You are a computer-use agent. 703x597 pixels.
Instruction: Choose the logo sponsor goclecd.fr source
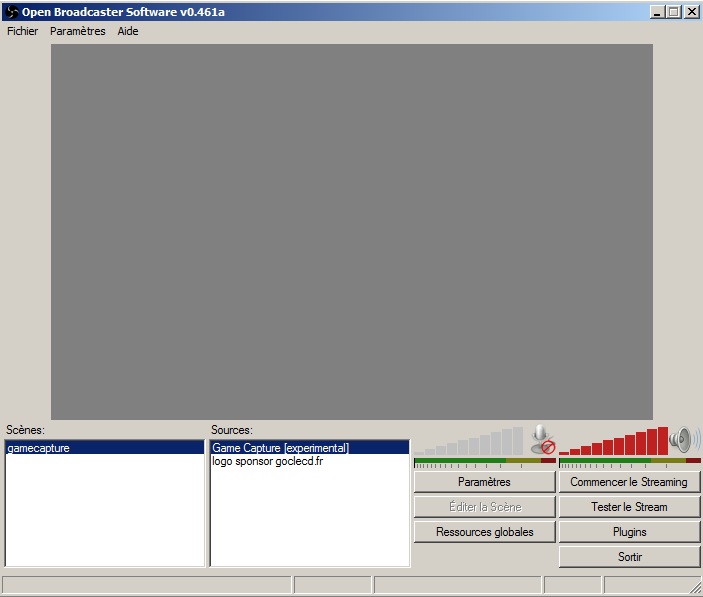[267, 461]
